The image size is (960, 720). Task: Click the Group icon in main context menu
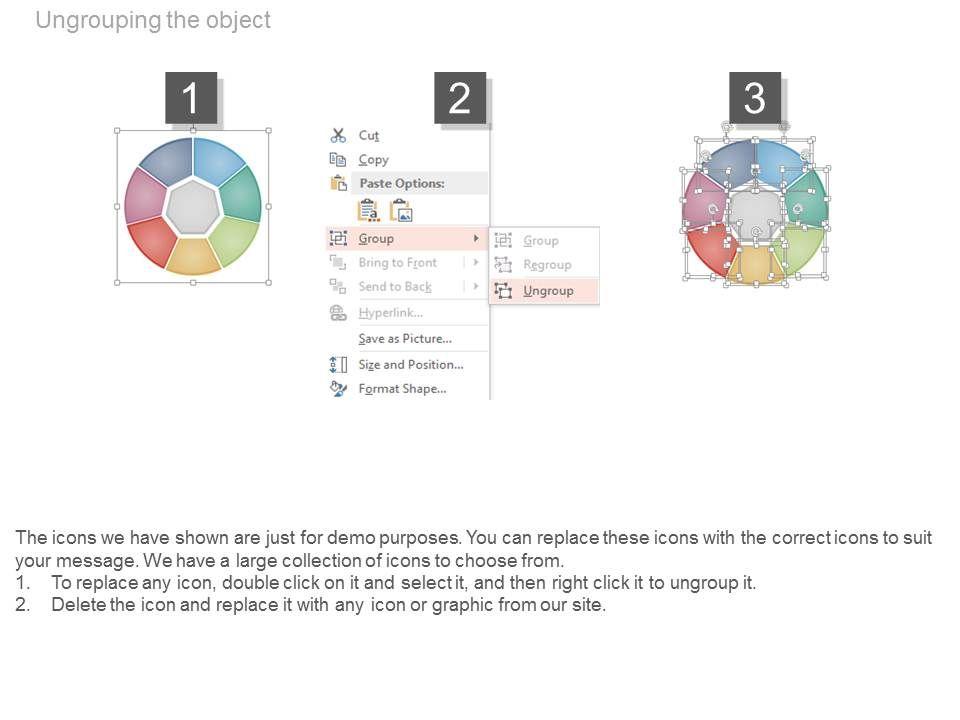[x=338, y=238]
